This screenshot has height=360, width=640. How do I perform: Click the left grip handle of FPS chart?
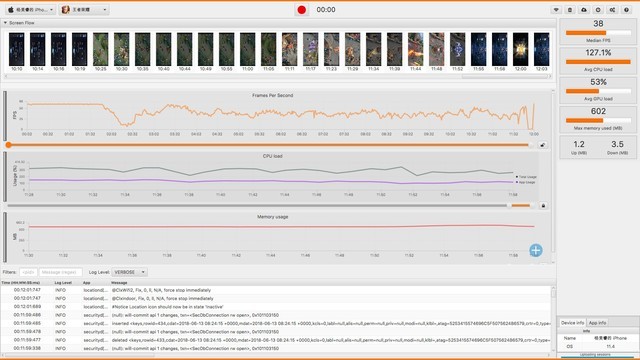coord(5,116)
